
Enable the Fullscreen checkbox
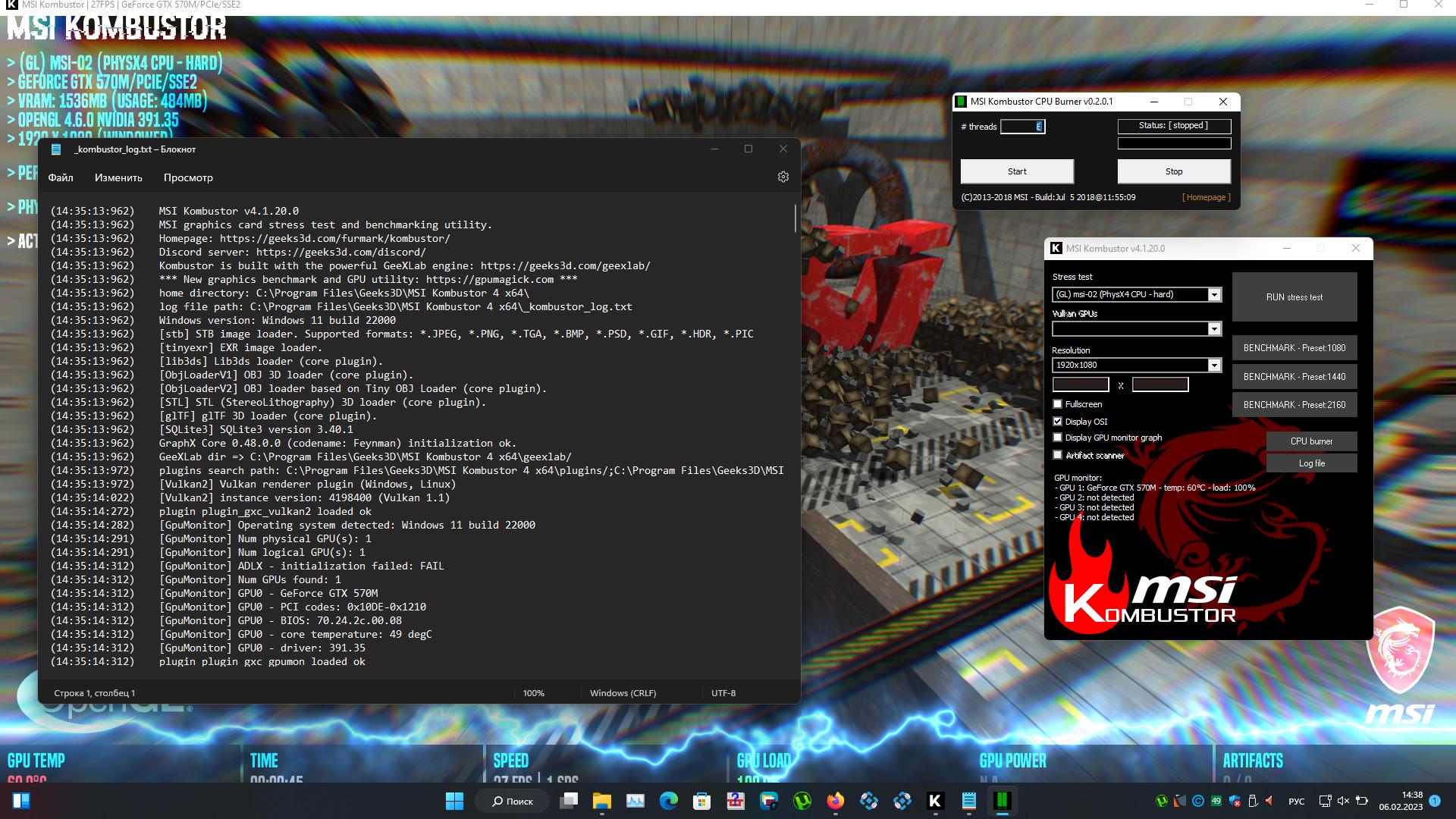[x=1057, y=404]
